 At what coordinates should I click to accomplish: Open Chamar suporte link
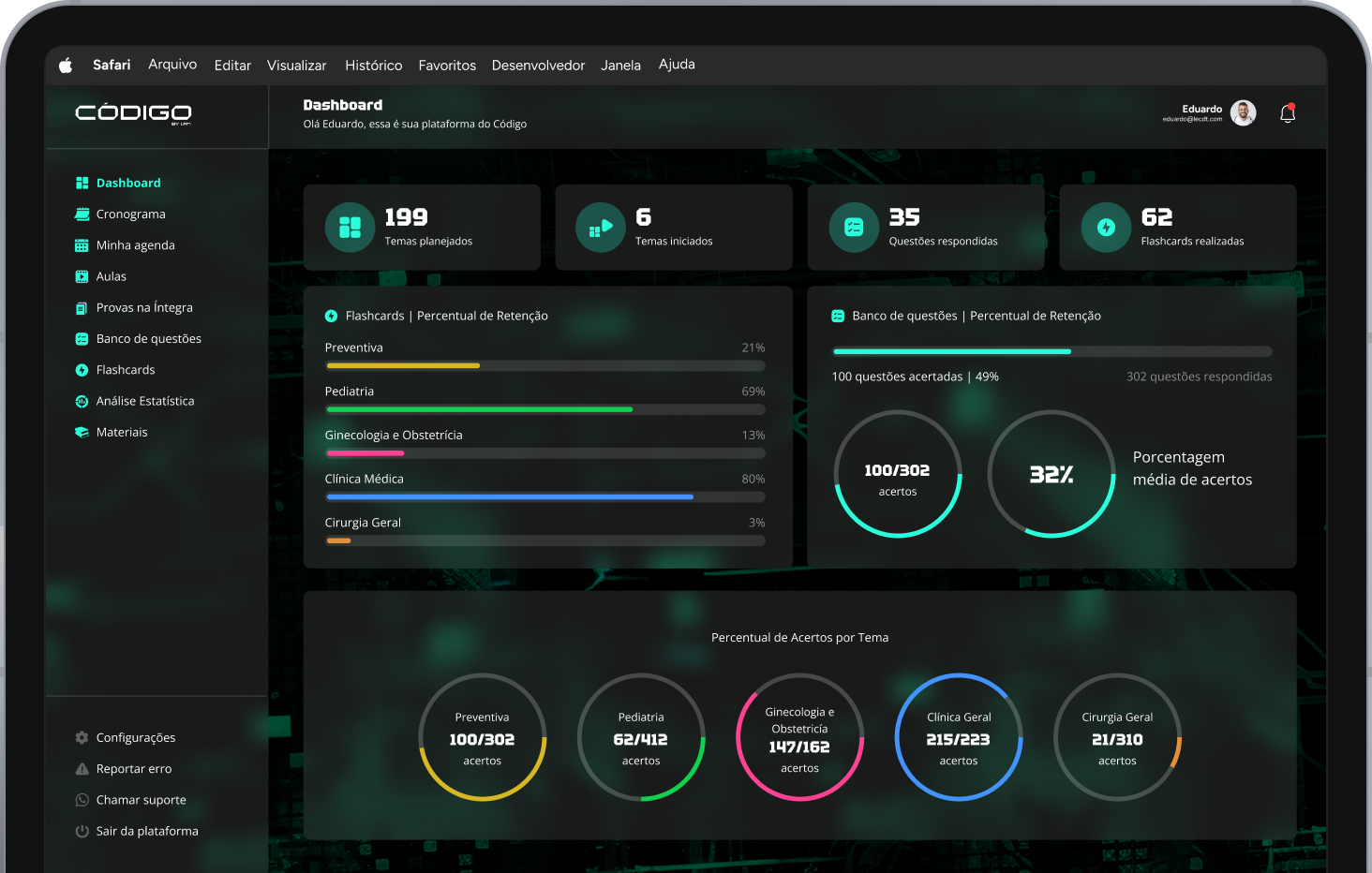[x=141, y=800]
